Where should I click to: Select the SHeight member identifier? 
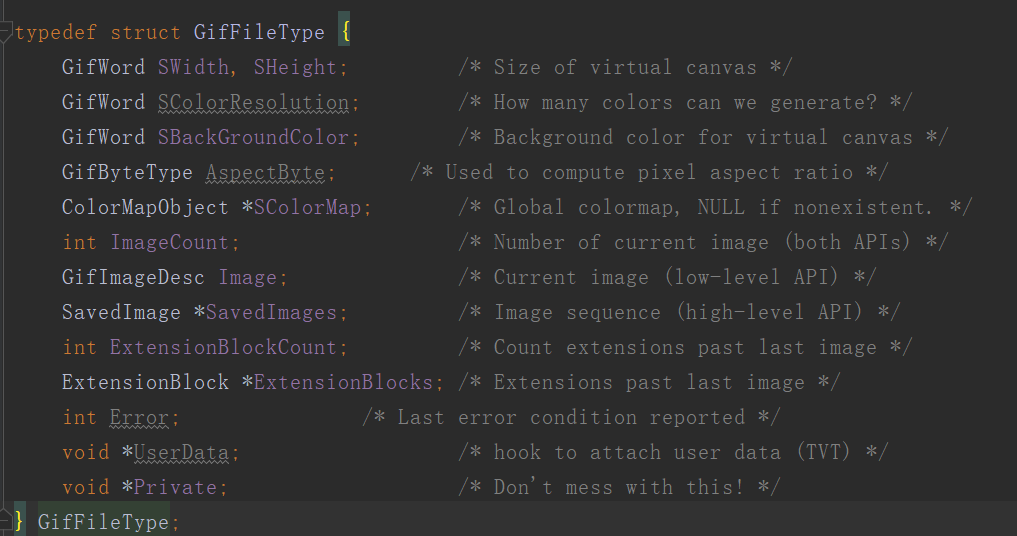point(295,67)
